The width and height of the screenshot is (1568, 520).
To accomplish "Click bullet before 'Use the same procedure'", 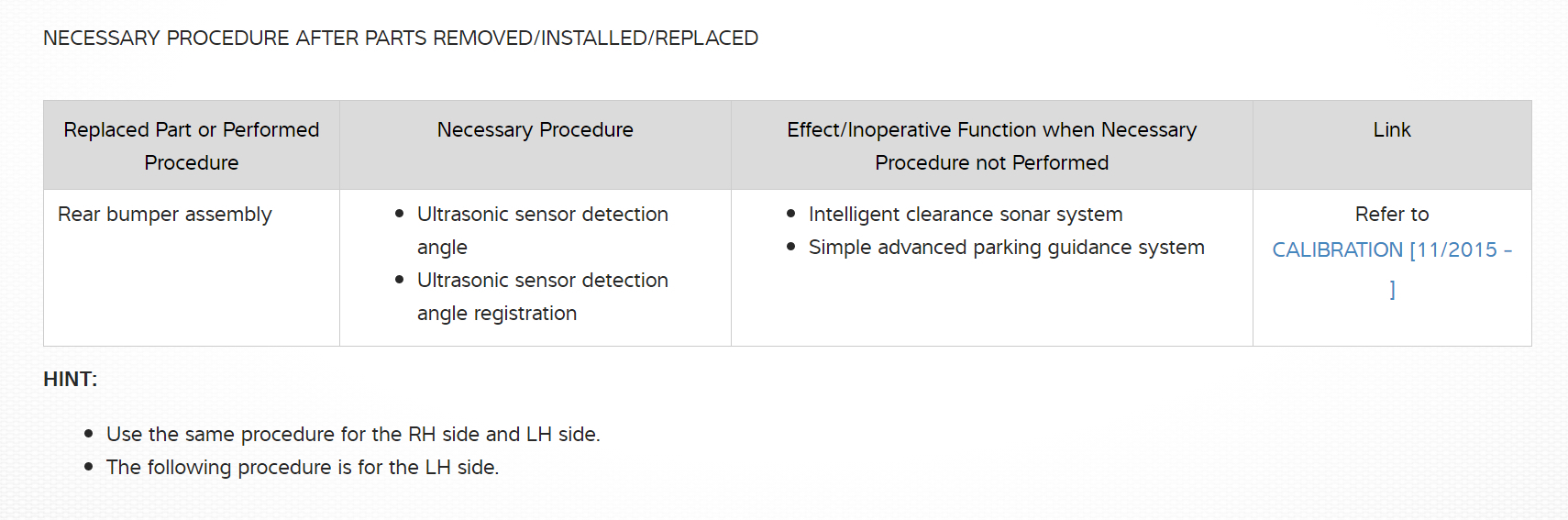I will (89, 434).
